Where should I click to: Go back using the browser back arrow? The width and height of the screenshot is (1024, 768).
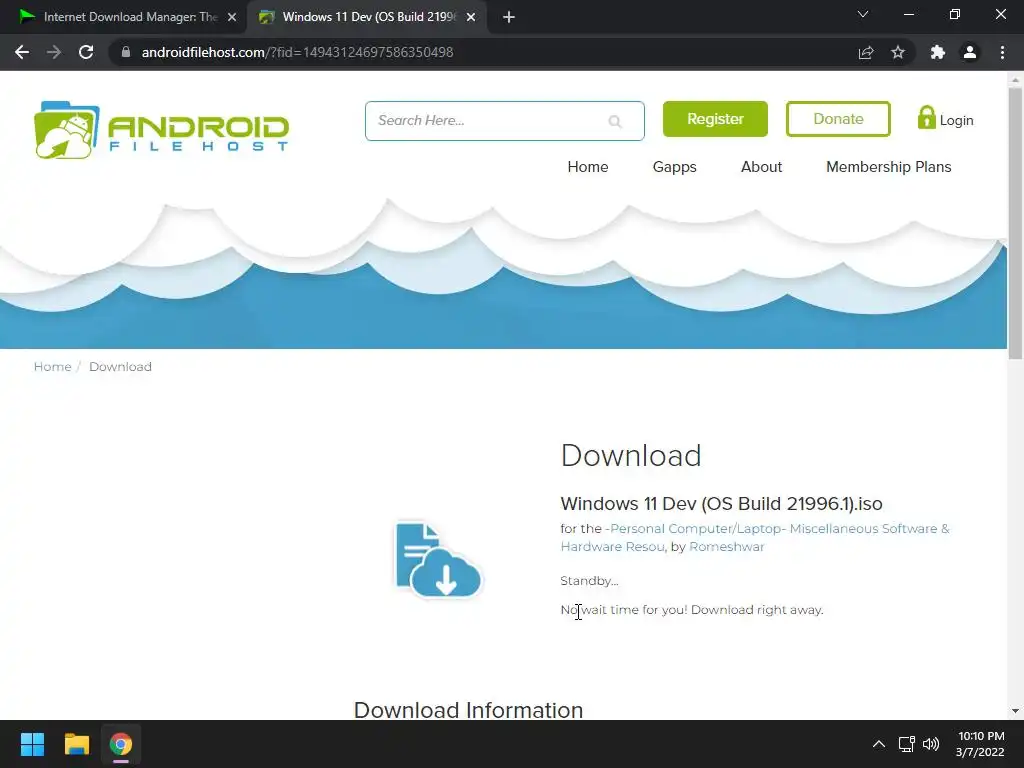[x=22, y=52]
